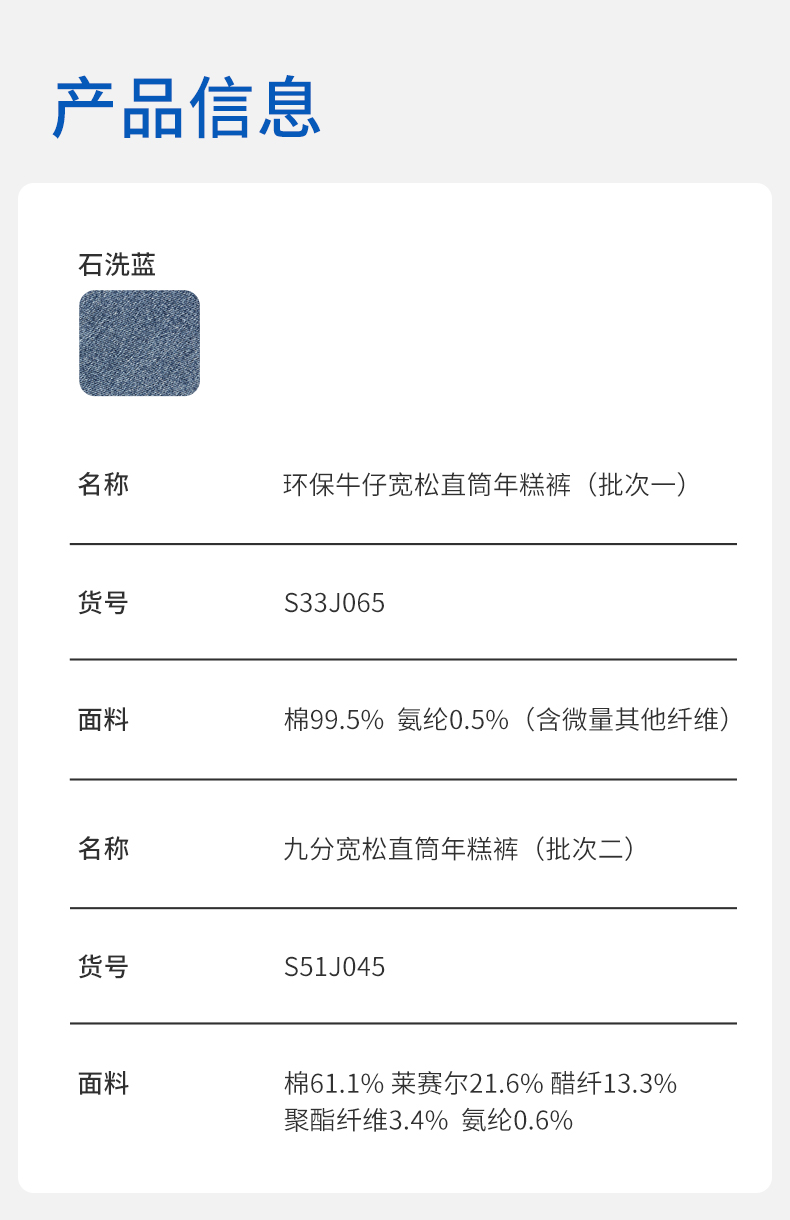Click the 货号 label beside S33J065
The height and width of the screenshot is (1220, 790).
(x=103, y=603)
